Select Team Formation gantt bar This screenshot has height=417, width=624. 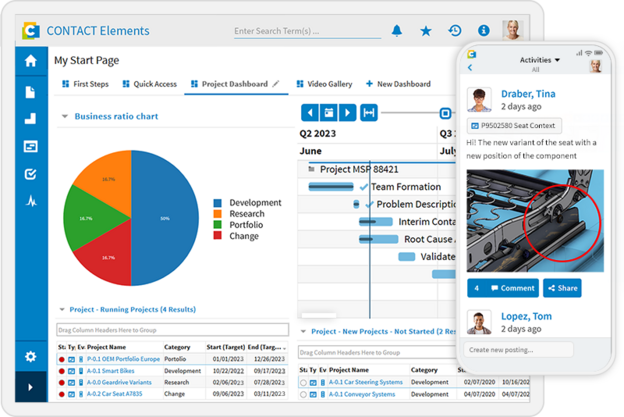pyautogui.click(x=331, y=187)
